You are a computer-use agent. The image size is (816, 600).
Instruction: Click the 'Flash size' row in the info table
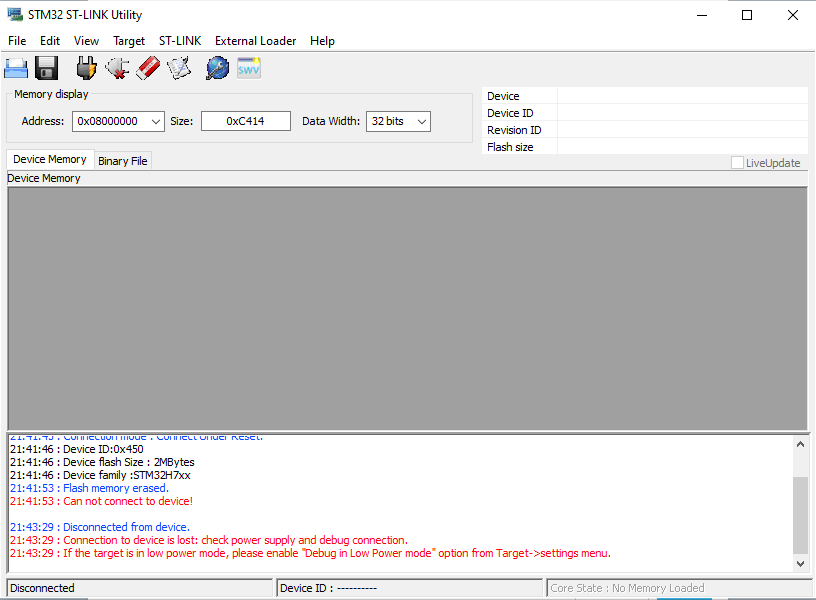(645, 147)
